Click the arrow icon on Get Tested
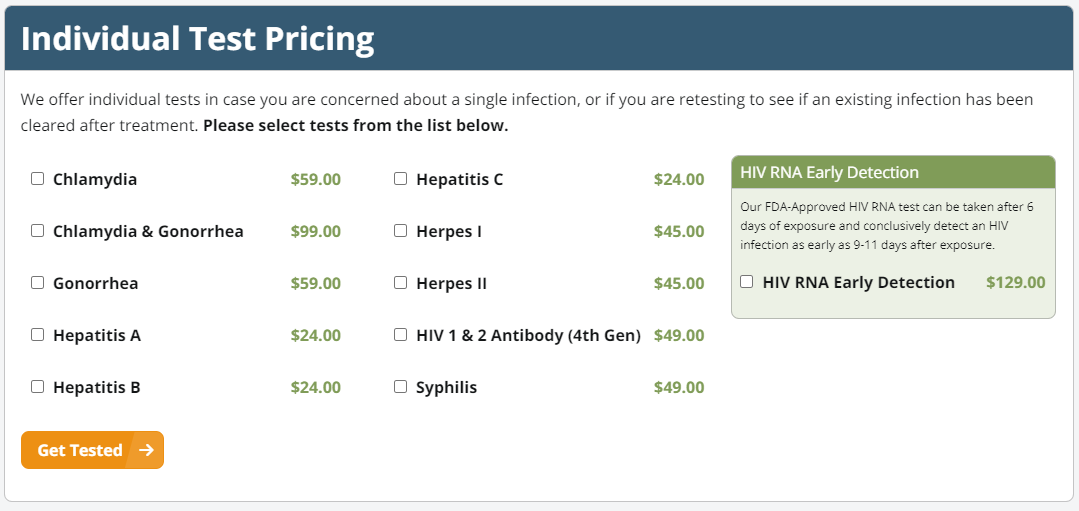 (147, 450)
